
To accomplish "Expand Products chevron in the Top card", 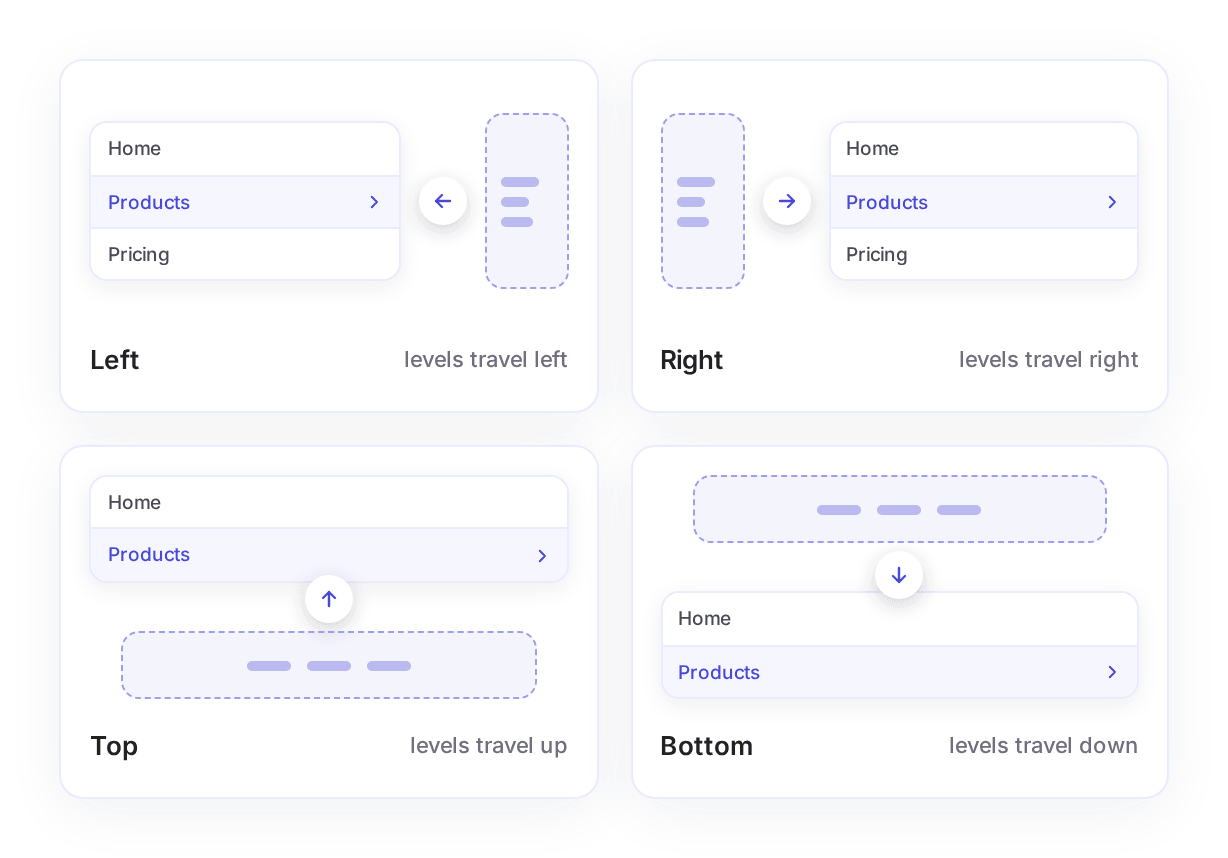I will [x=542, y=555].
